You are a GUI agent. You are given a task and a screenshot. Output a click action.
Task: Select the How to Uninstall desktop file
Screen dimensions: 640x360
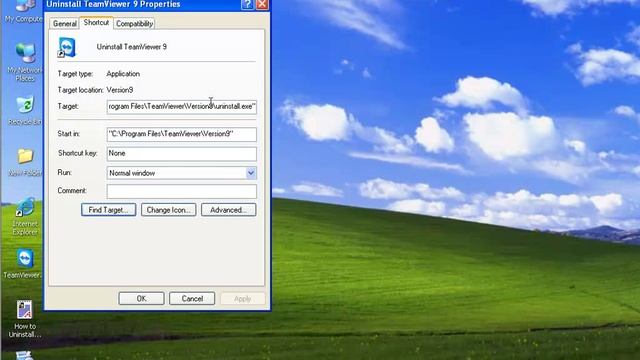click(x=24, y=319)
